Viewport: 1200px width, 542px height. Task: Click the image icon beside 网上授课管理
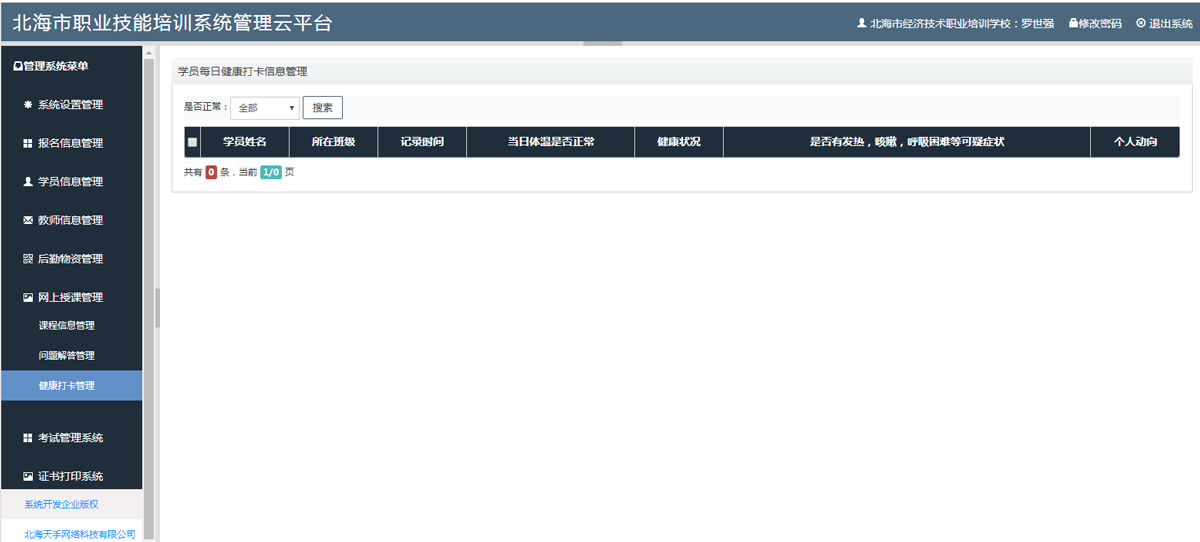[28, 298]
